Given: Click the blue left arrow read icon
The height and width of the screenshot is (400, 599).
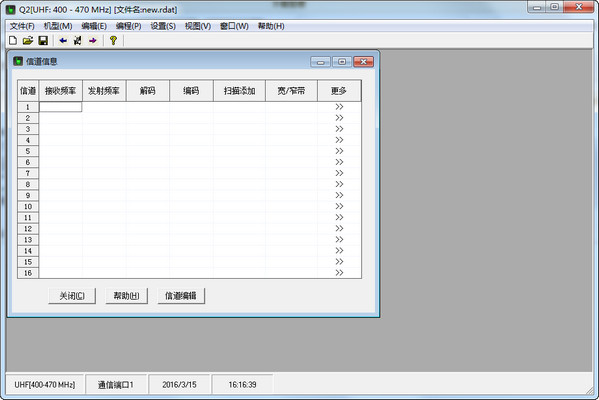Looking at the screenshot, I should (63, 40).
